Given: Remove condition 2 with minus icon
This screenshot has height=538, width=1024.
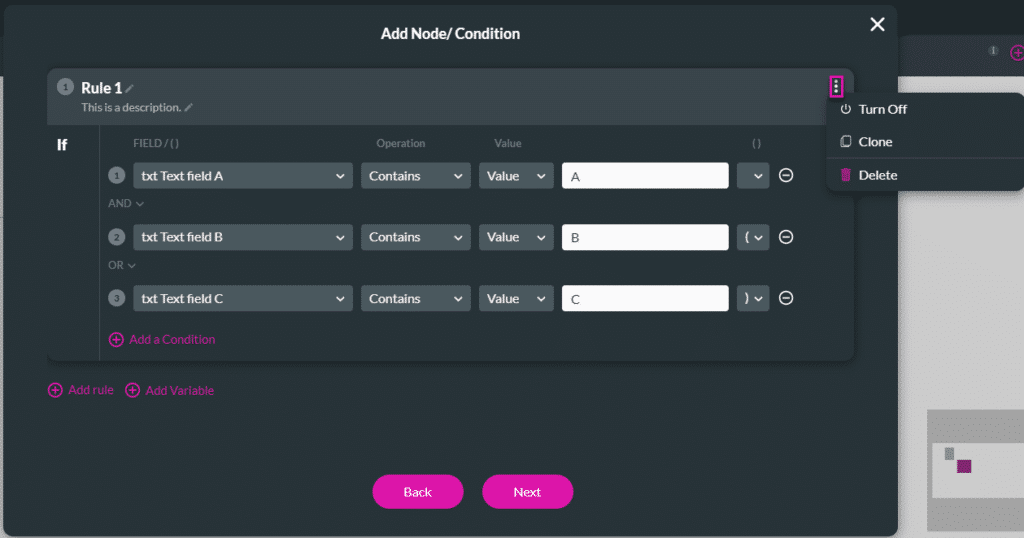Looking at the screenshot, I should tap(786, 237).
